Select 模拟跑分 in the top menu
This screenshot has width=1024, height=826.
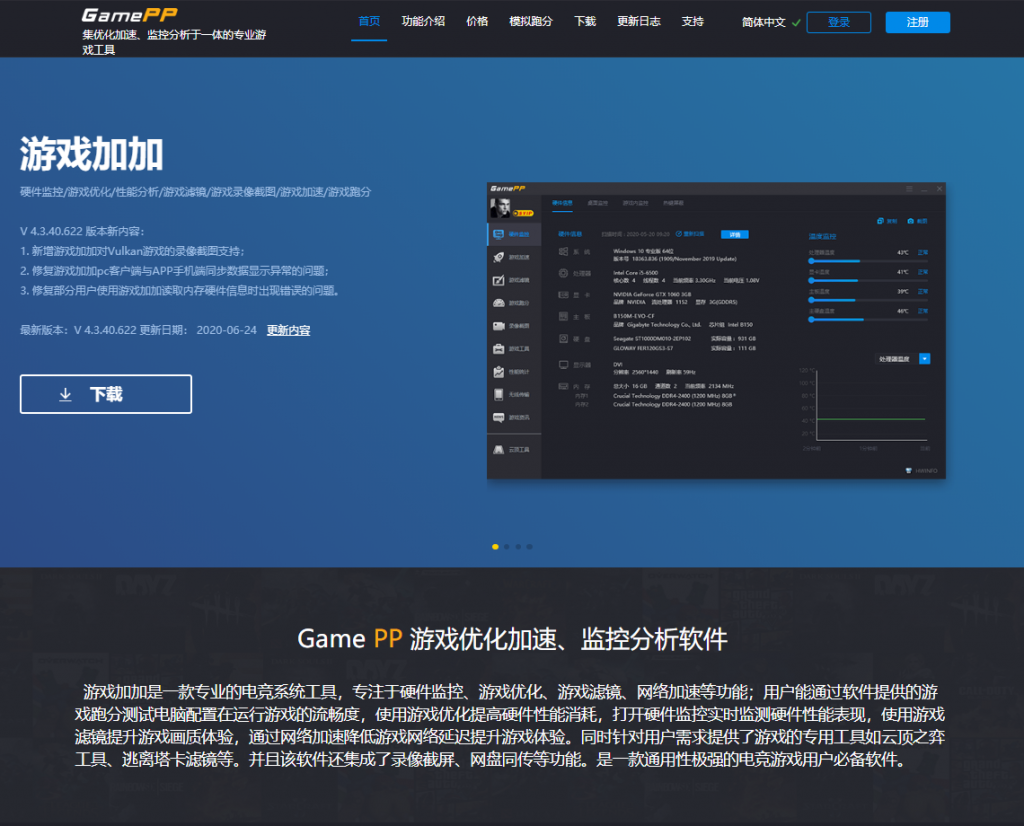pyautogui.click(x=530, y=21)
